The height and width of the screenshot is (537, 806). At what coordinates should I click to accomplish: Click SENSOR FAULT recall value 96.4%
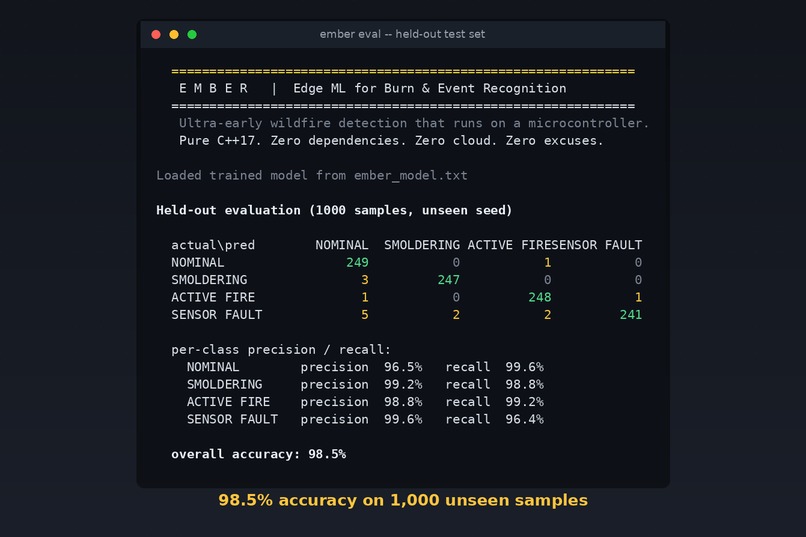tap(524, 420)
